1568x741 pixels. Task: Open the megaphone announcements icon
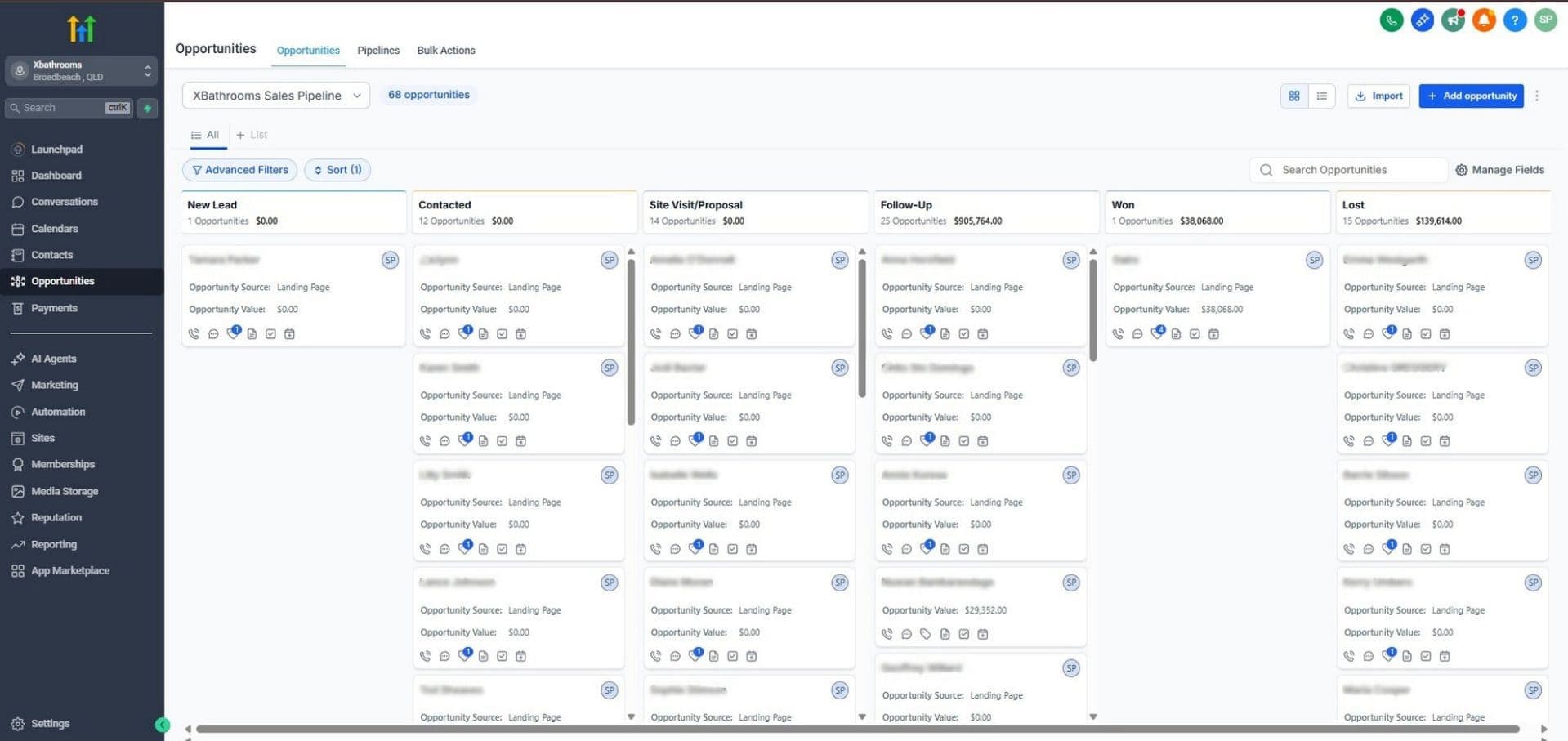click(x=1453, y=20)
